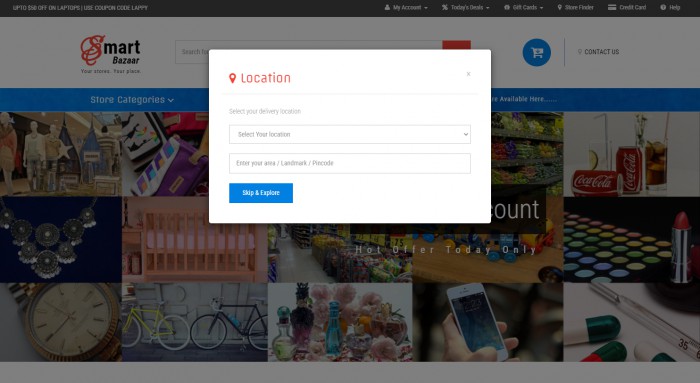Expand the Today's Deals menu
Image resolution: width=700 pixels, height=383 pixels.
[465, 8]
